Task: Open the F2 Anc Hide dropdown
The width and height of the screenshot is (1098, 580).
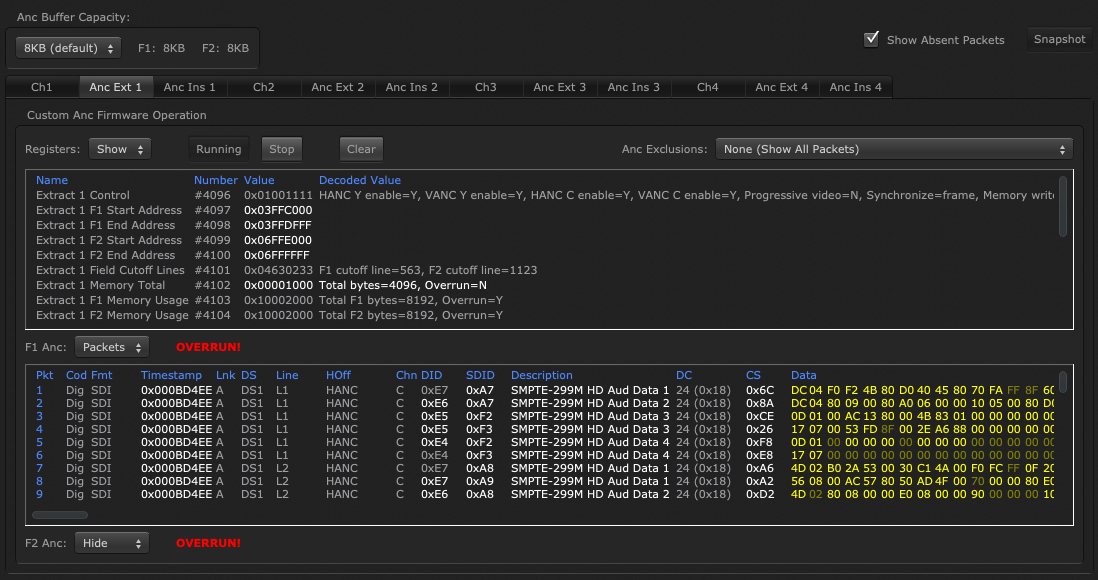Action: pyautogui.click(x=111, y=543)
